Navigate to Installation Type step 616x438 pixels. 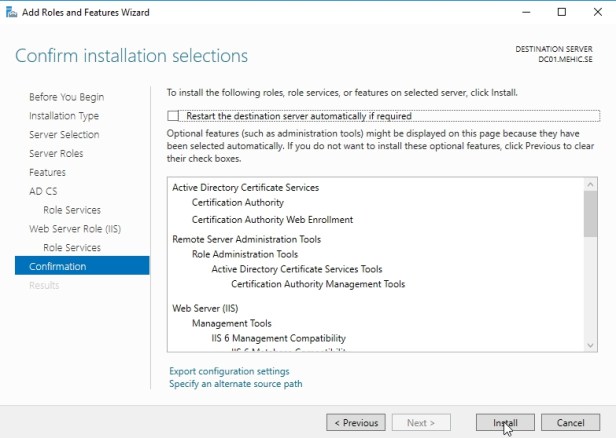64,116
